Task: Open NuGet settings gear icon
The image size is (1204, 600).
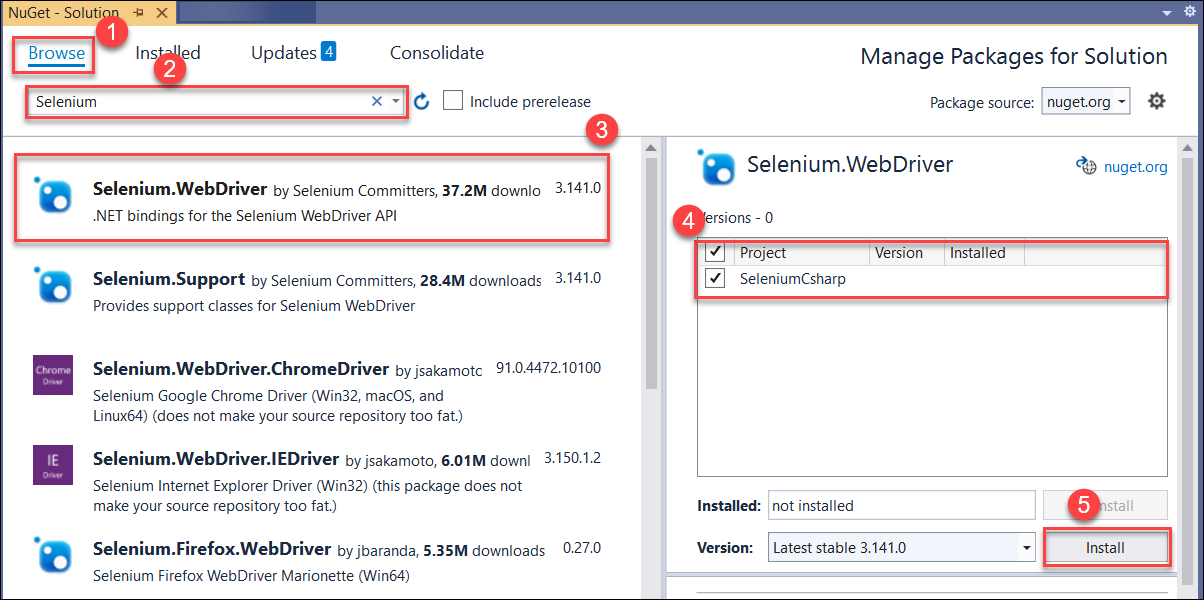Action: (x=1157, y=101)
